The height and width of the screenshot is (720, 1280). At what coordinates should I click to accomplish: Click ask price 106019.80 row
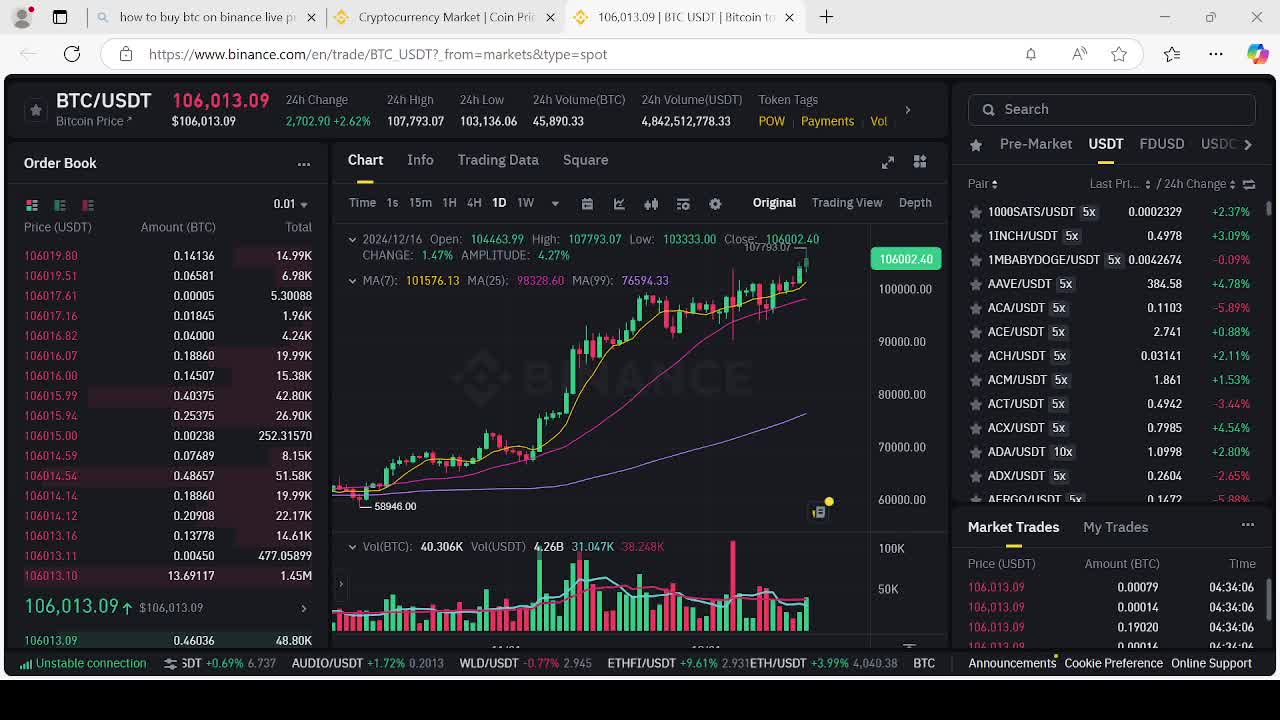point(168,256)
